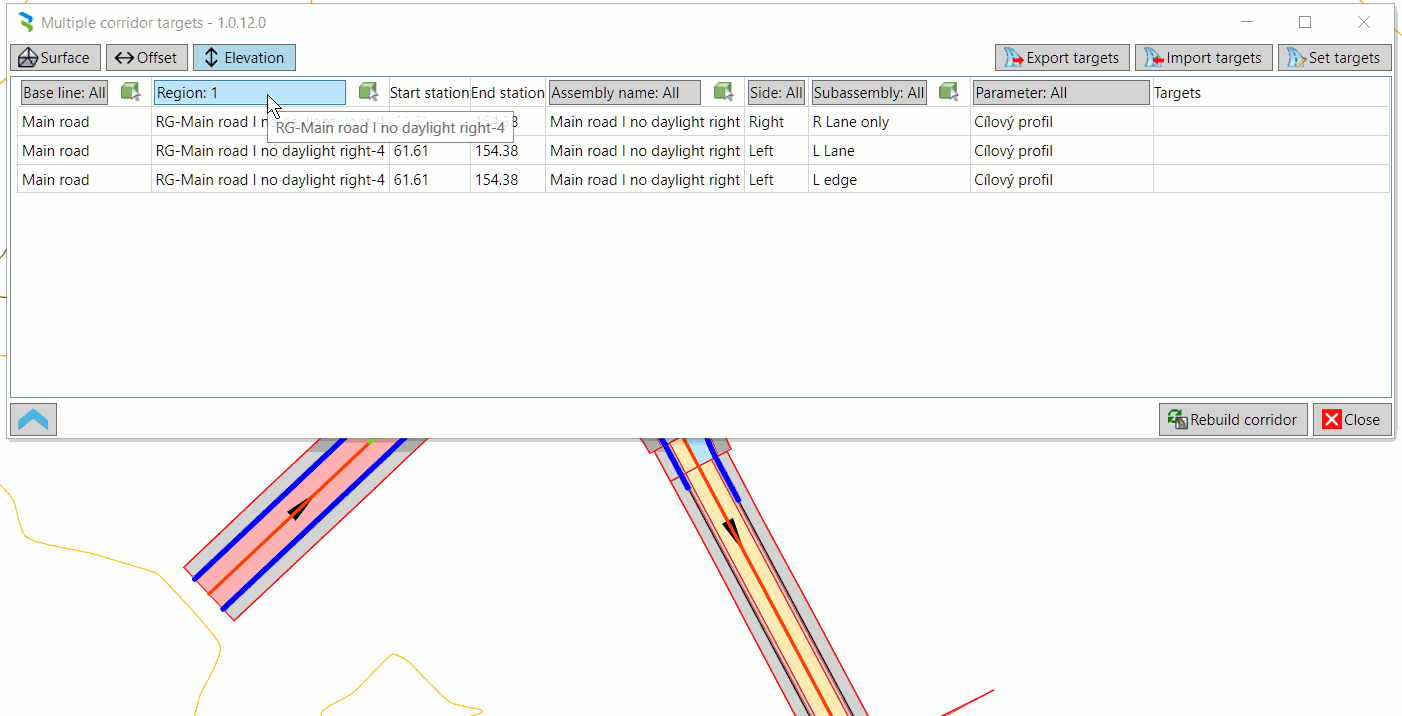
Task: Click the application logo in the title bar
Action: (x=26, y=22)
